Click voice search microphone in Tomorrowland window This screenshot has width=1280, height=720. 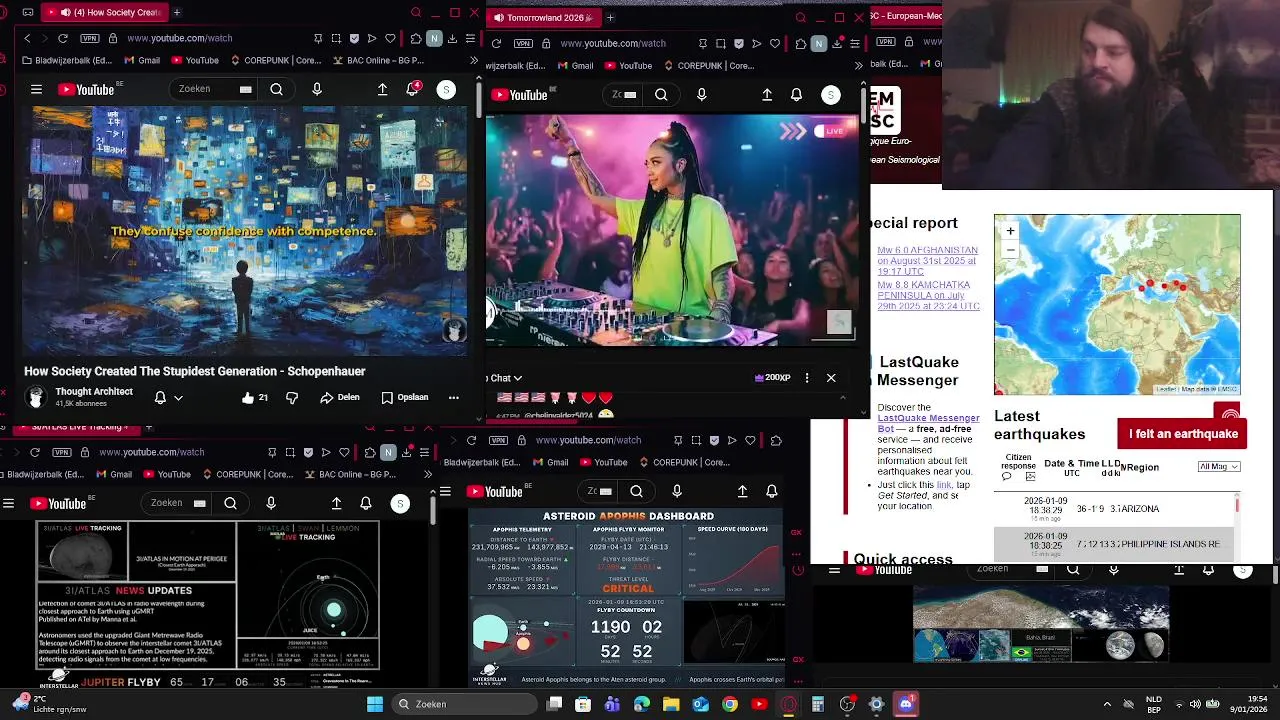tap(701, 94)
